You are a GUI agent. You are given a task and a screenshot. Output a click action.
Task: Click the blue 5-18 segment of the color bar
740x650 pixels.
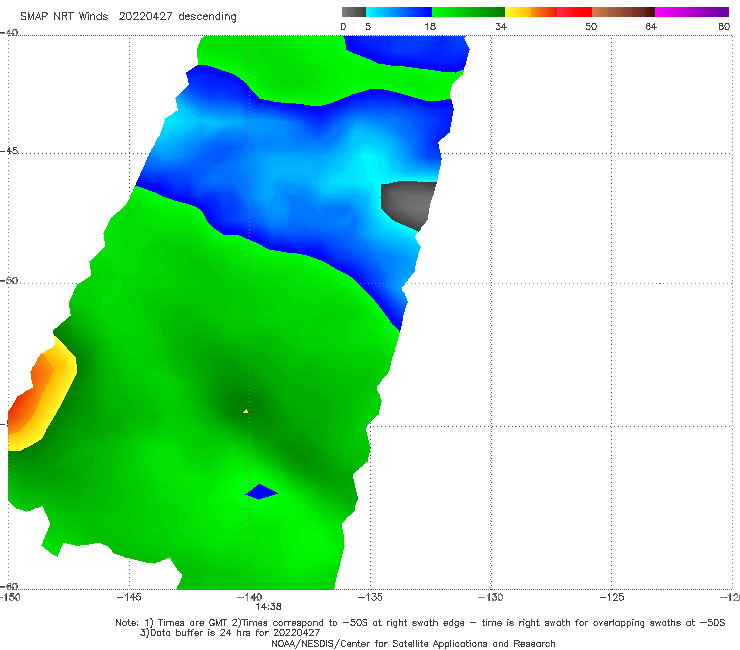point(399,12)
